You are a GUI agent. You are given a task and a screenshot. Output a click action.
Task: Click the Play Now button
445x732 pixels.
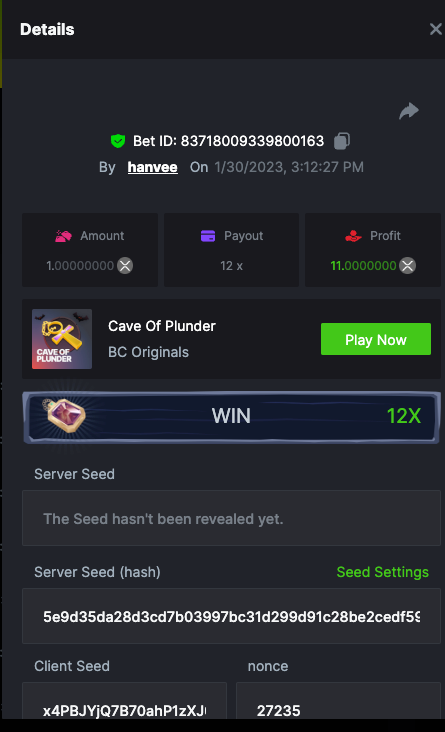point(376,339)
